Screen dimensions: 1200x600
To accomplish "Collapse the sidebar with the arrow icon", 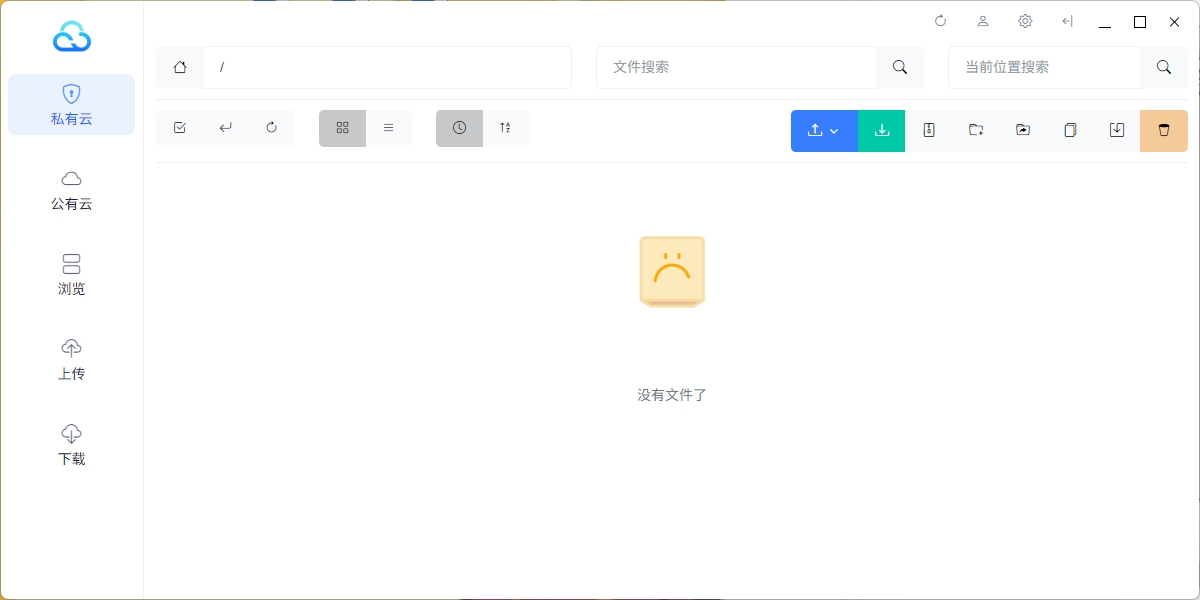I will pos(1067,21).
